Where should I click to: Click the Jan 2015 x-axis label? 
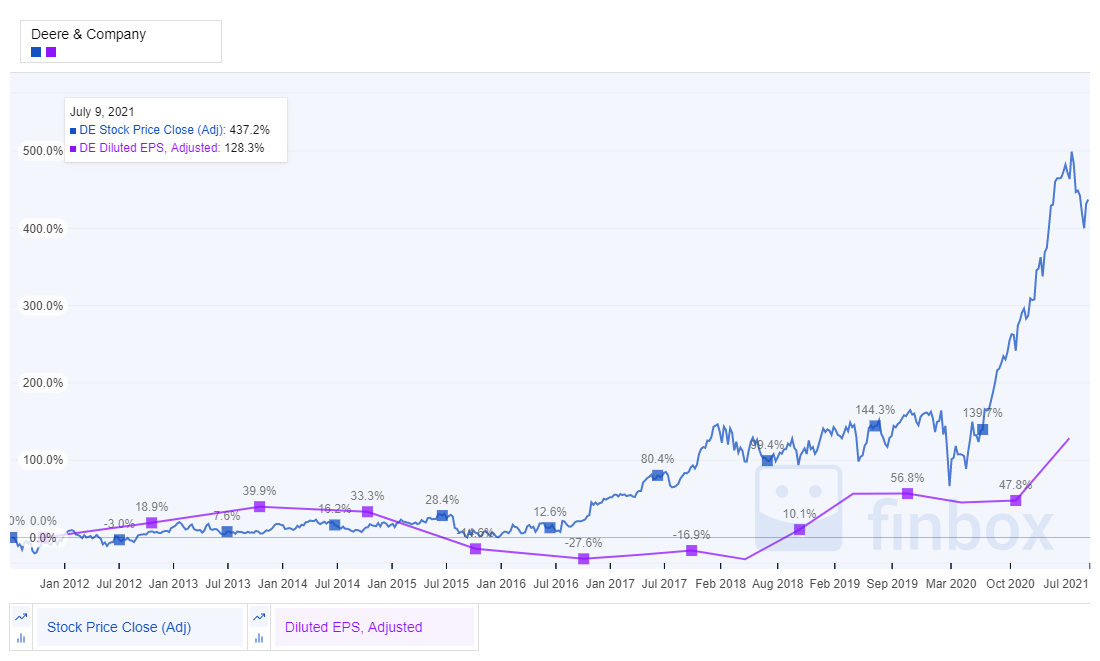[x=392, y=584]
